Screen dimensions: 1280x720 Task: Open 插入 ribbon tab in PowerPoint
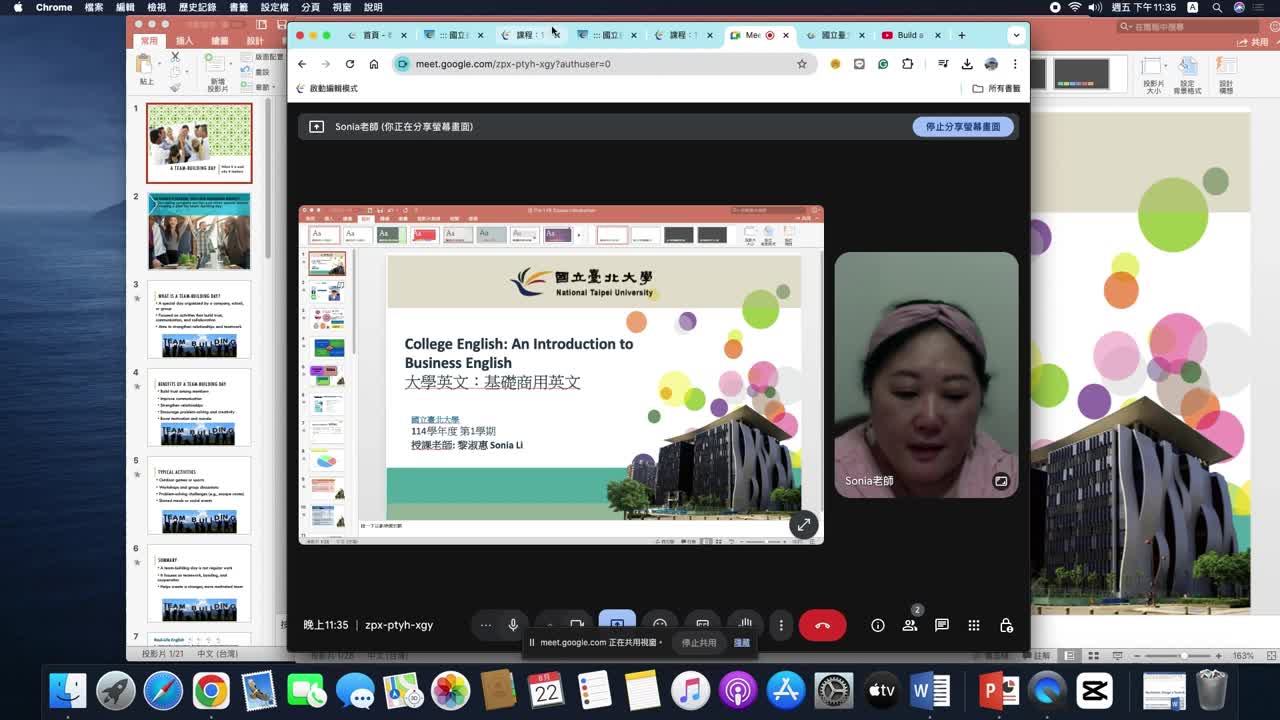click(x=184, y=41)
